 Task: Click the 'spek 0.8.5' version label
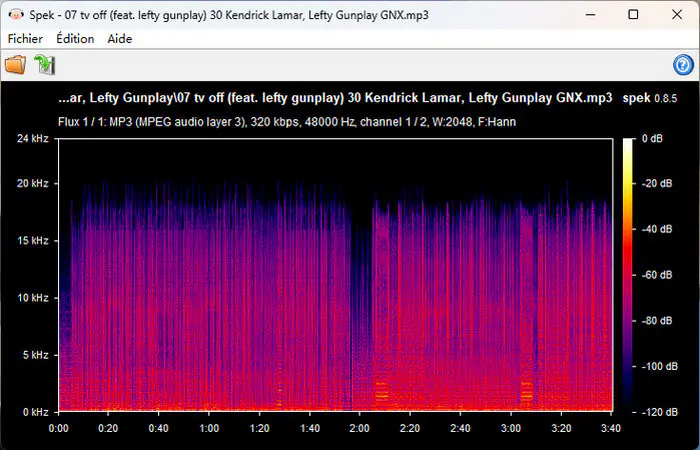(650, 98)
